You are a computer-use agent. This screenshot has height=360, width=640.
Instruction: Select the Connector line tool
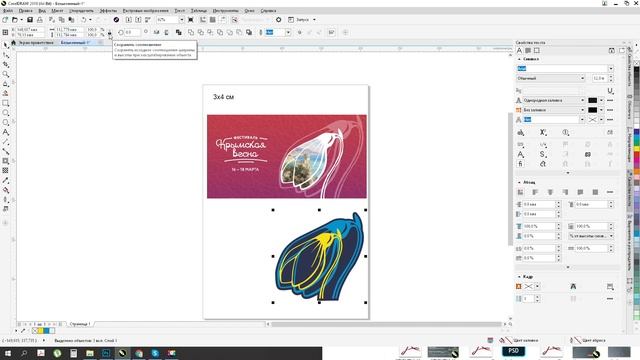tap(5, 151)
